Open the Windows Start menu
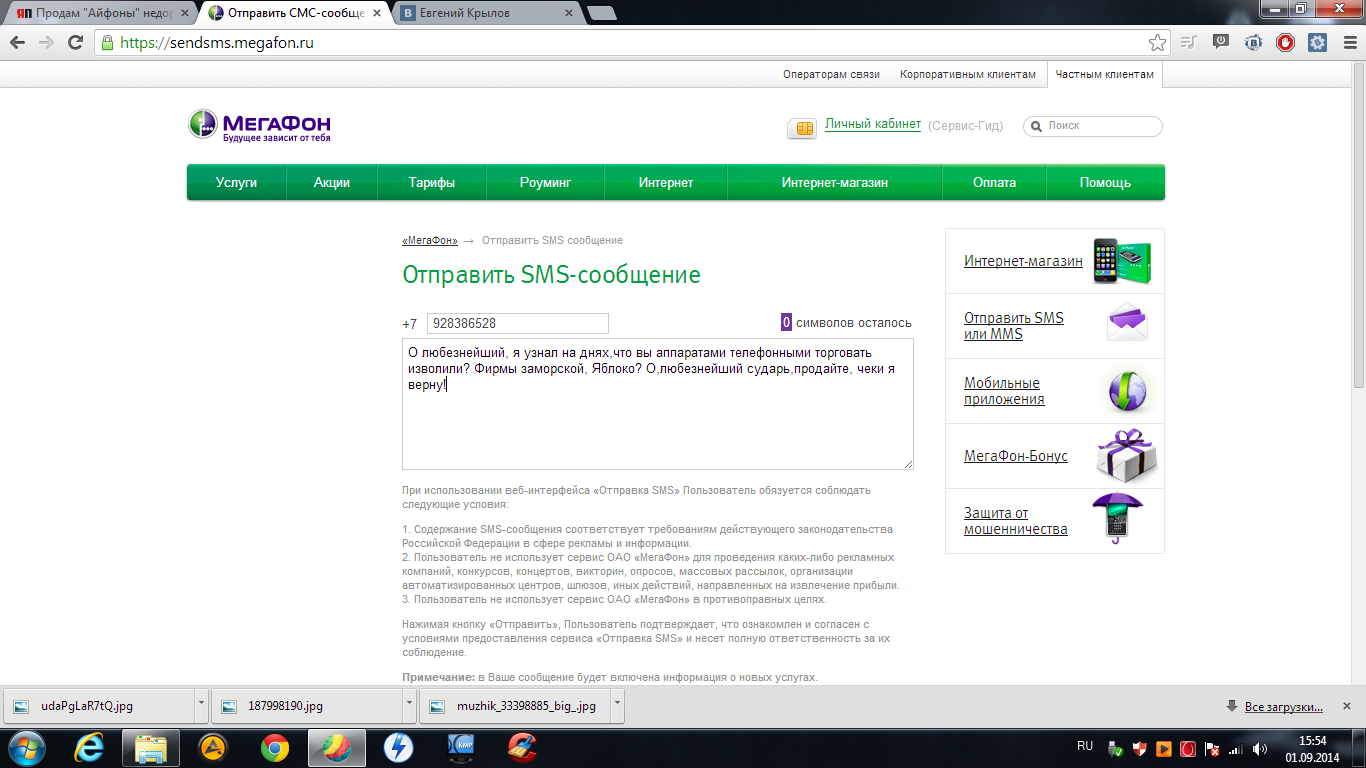The height and width of the screenshot is (768, 1366). pyautogui.click(x=27, y=747)
